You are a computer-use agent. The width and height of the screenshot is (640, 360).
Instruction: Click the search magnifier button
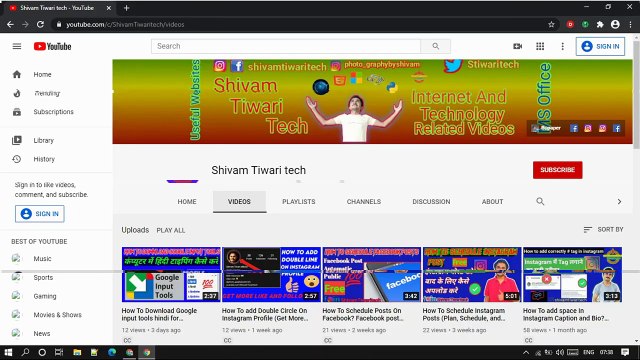pos(436,46)
